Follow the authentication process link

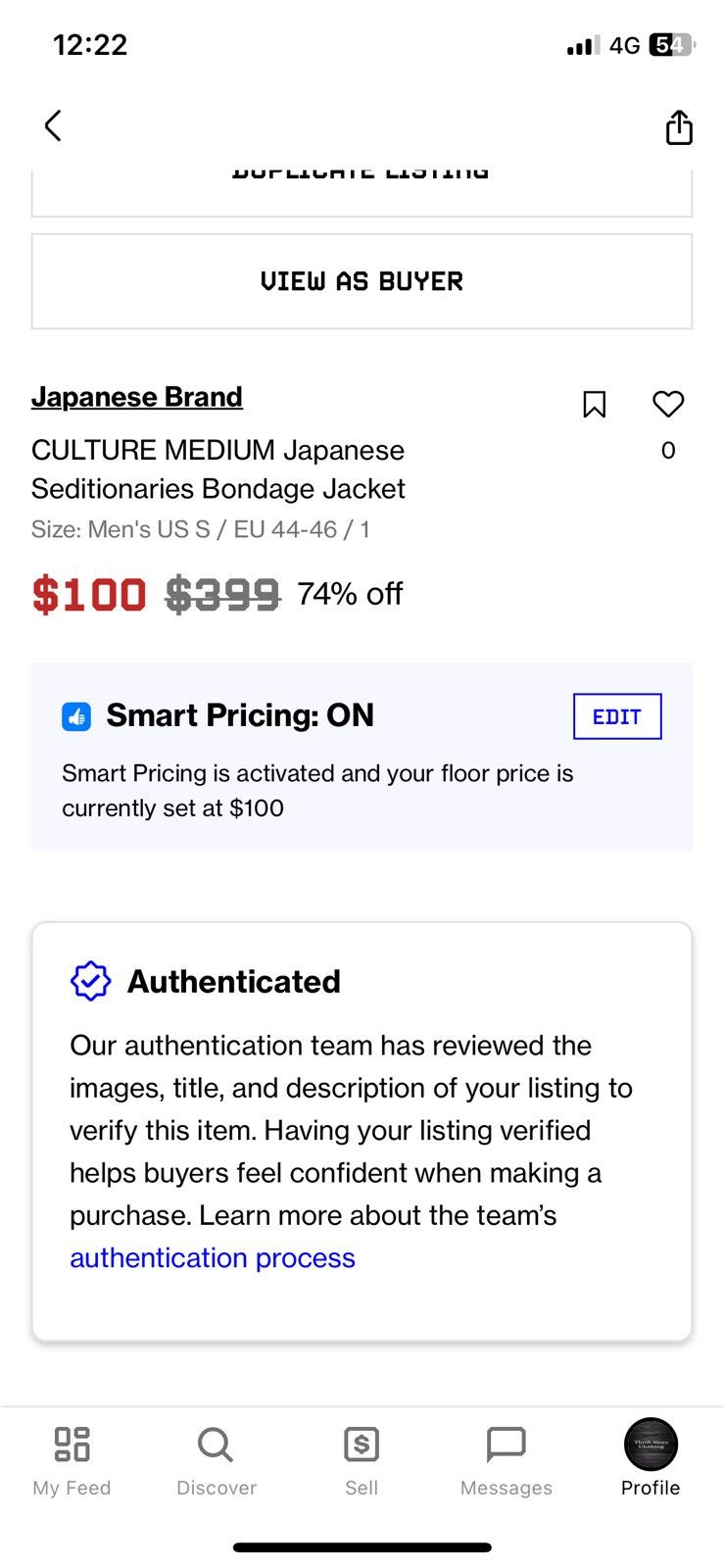click(213, 1257)
